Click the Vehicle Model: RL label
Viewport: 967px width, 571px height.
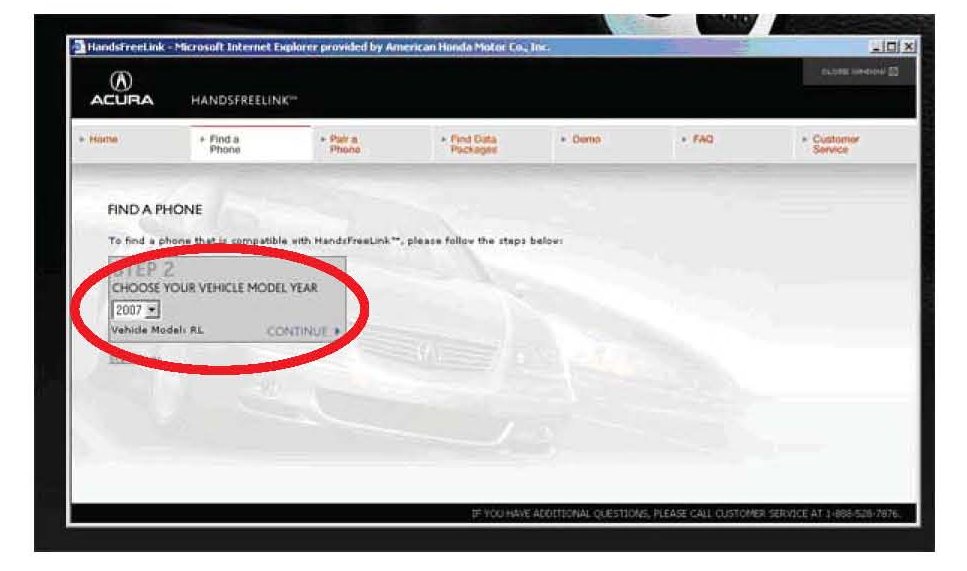coord(156,329)
